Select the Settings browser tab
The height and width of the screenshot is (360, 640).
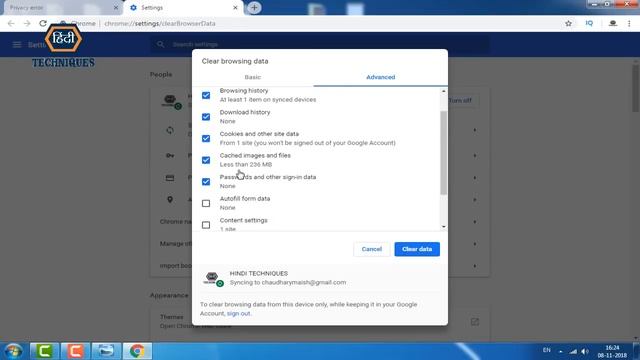[184, 8]
